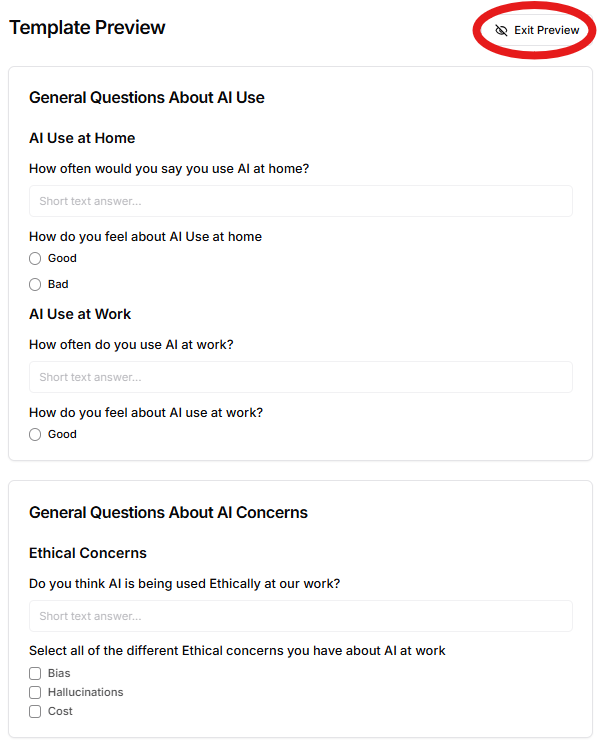Screen dimensions: 606x749
Task: Focus the AI at home frequency answer field
Action: [x=300, y=201]
